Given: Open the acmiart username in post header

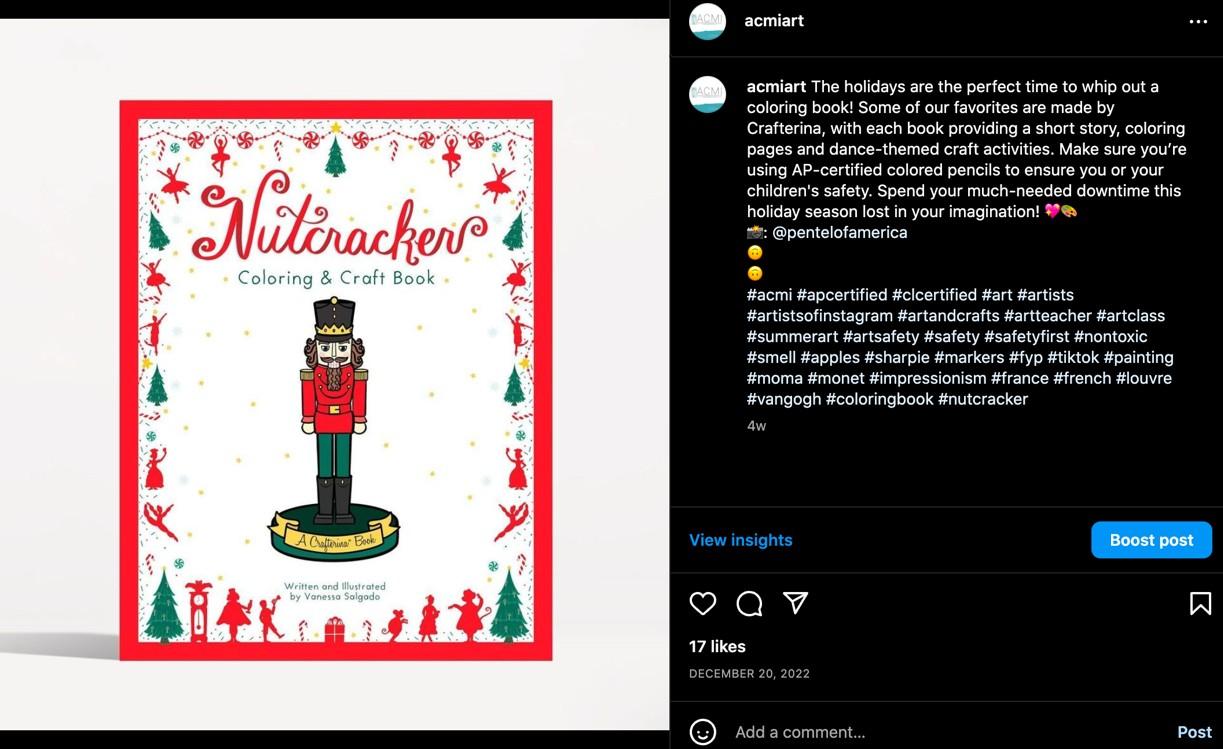Looking at the screenshot, I should pos(774,21).
